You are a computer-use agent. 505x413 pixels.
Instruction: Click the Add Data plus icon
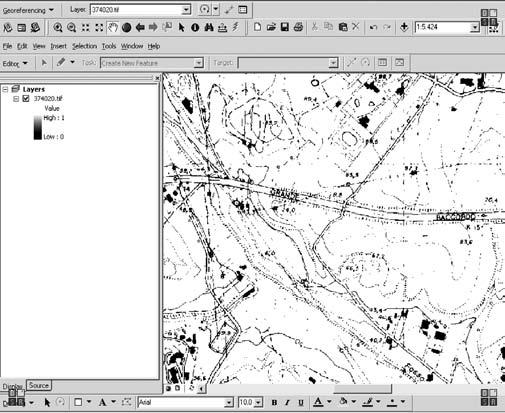(x=404, y=27)
